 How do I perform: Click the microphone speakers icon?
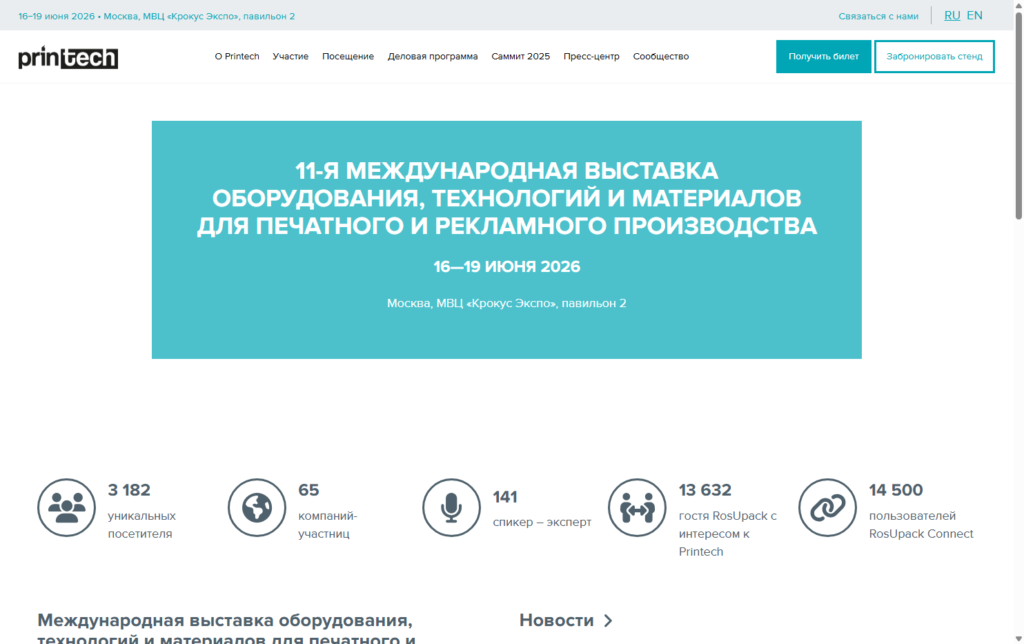point(451,508)
